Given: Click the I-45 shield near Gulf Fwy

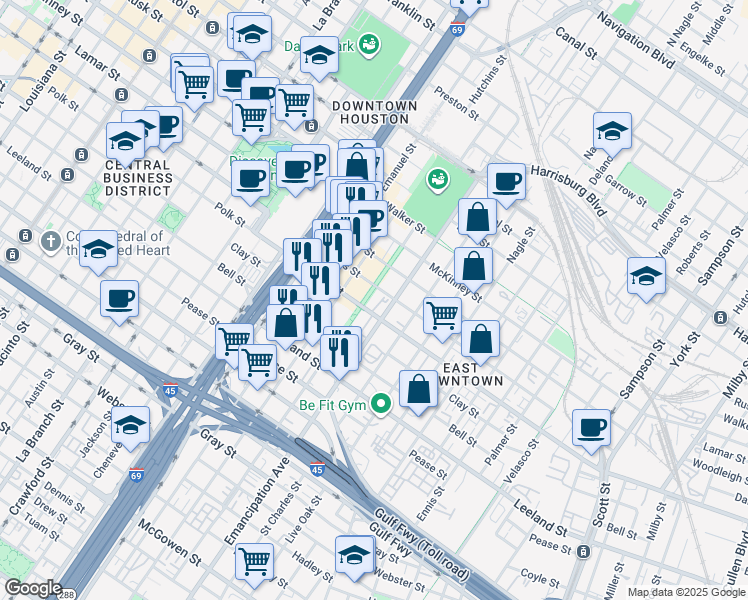Looking at the screenshot, I should pyautogui.click(x=317, y=468).
